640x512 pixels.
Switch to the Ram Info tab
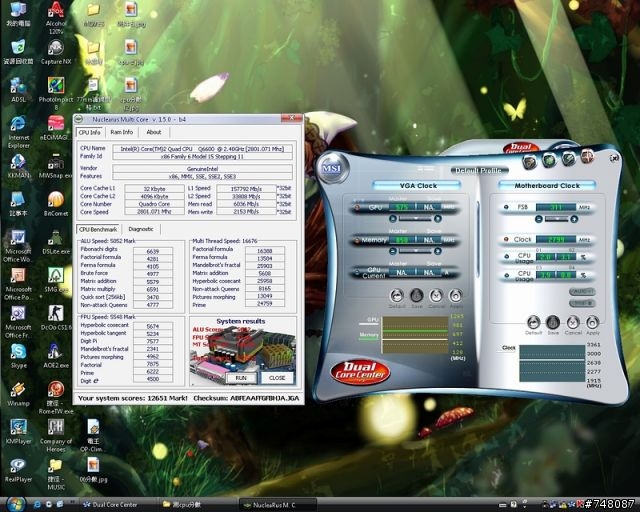122,132
